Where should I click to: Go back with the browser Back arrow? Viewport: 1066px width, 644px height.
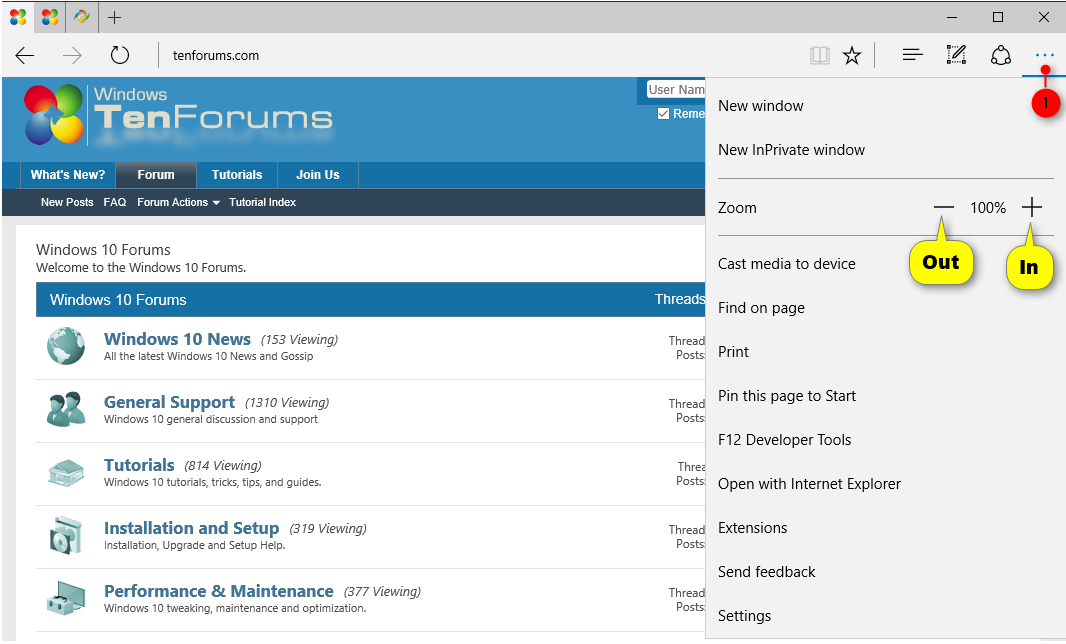click(x=24, y=55)
